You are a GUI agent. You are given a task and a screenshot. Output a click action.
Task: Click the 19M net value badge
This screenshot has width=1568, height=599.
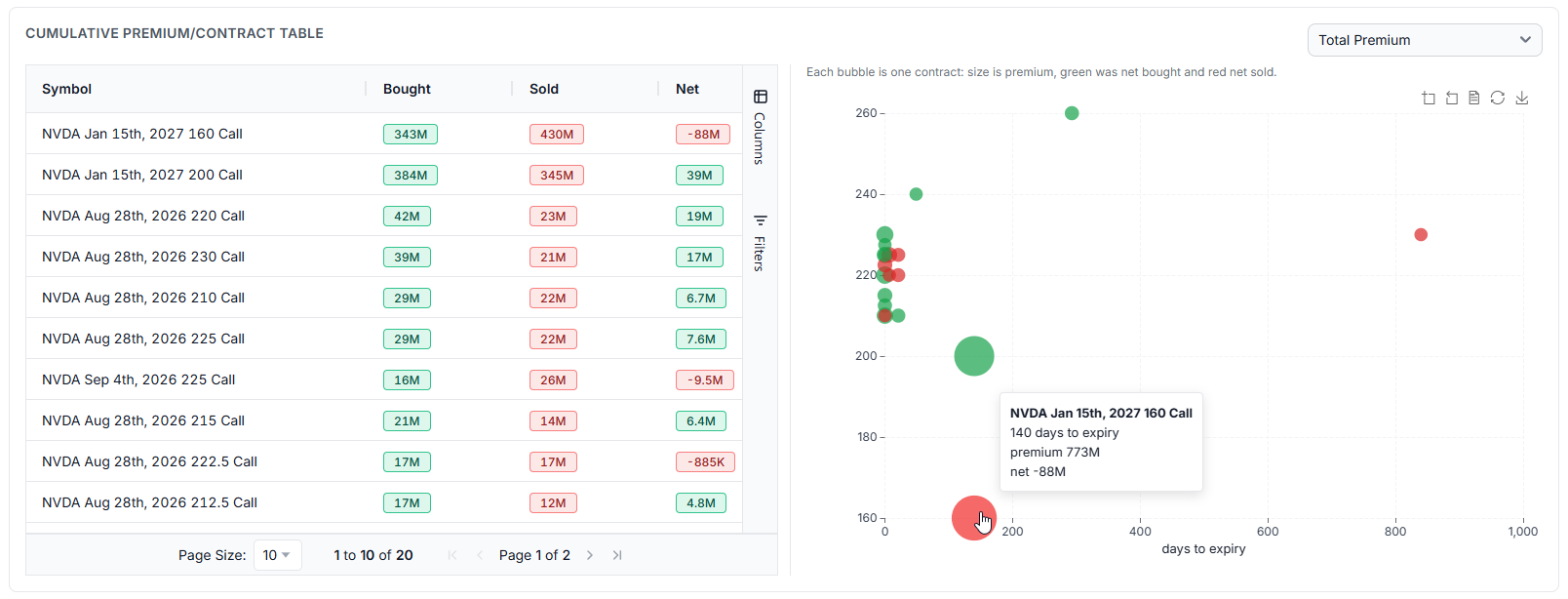(x=699, y=217)
